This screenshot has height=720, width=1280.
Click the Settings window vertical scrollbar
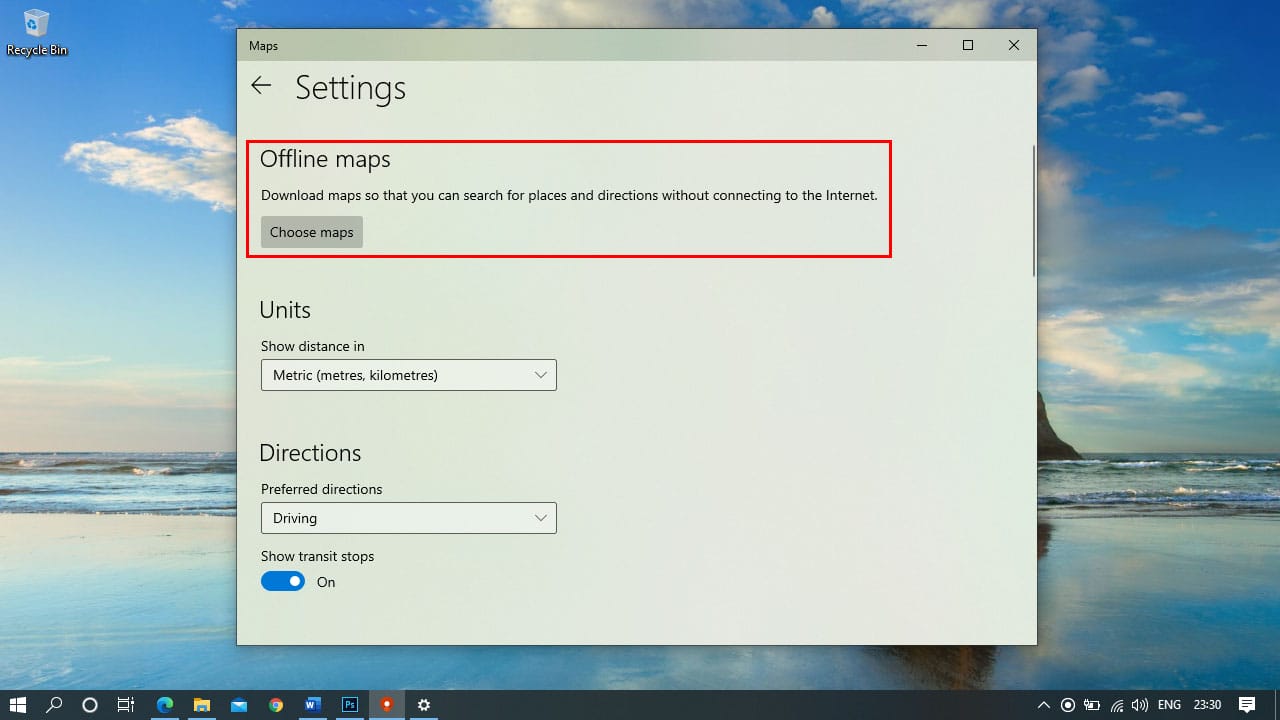(1033, 210)
